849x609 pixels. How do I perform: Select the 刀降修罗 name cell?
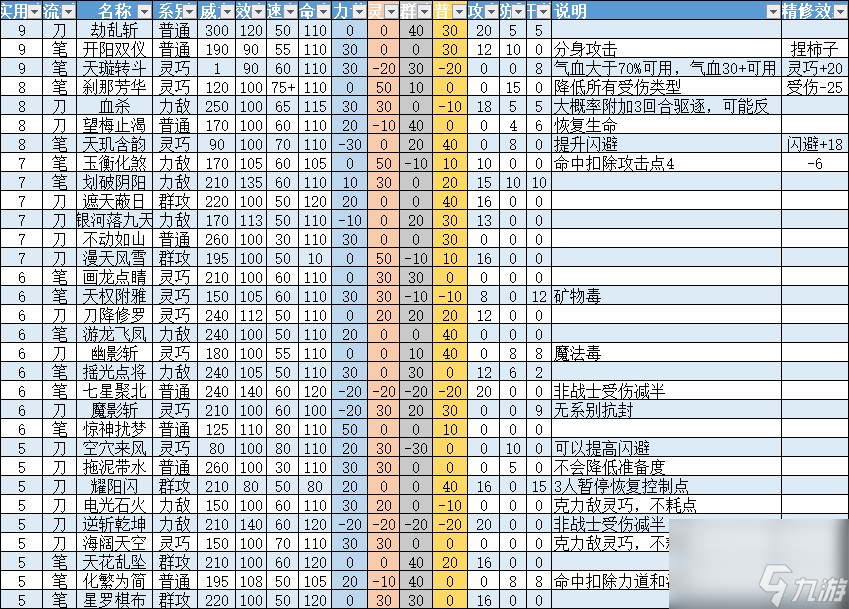pos(114,315)
